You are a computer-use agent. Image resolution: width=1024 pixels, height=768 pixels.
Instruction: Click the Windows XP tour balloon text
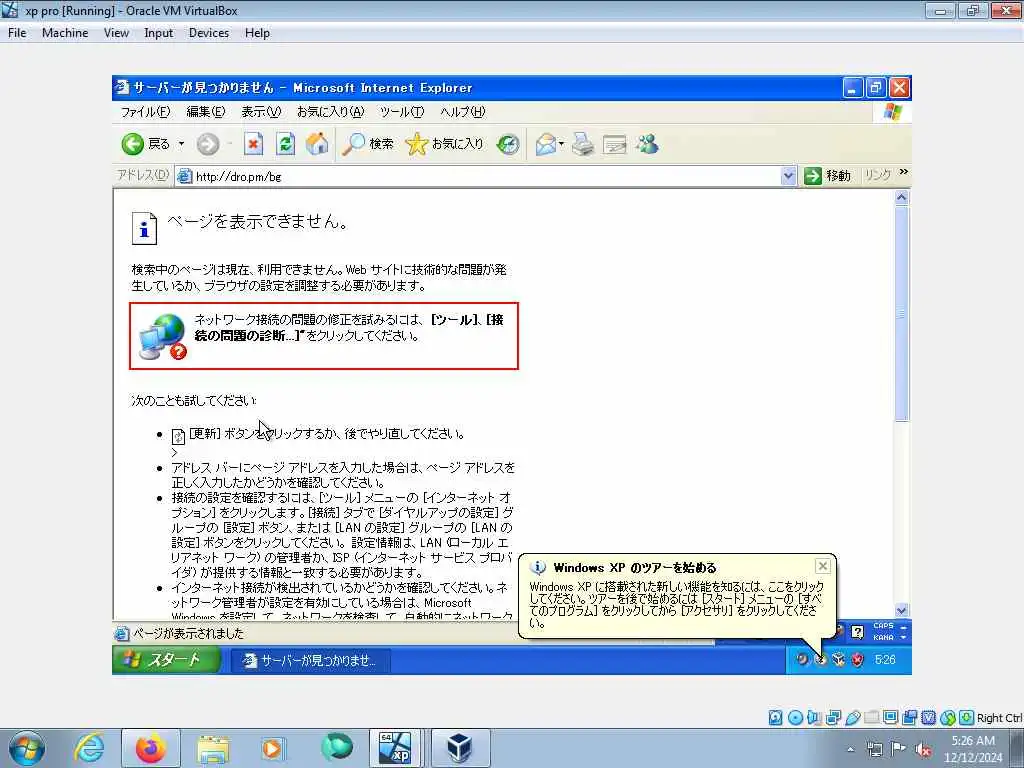(x=675, y=604)
